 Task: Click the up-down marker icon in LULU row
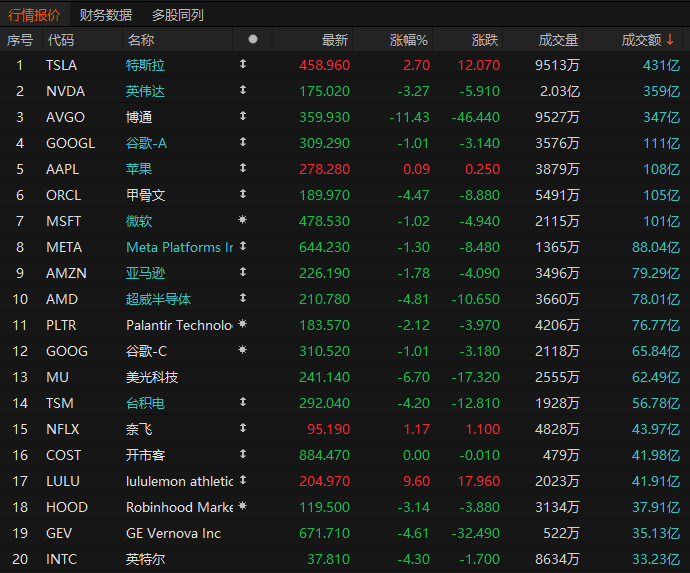[242, 480]
